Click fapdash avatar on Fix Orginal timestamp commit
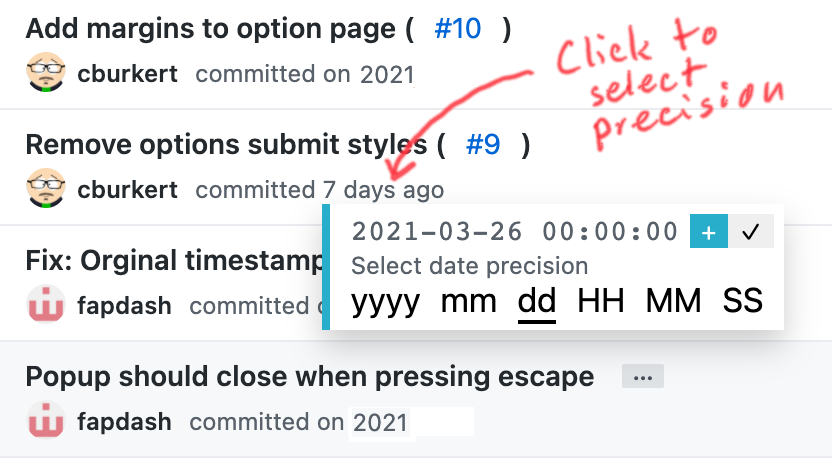 click(46, 304)
